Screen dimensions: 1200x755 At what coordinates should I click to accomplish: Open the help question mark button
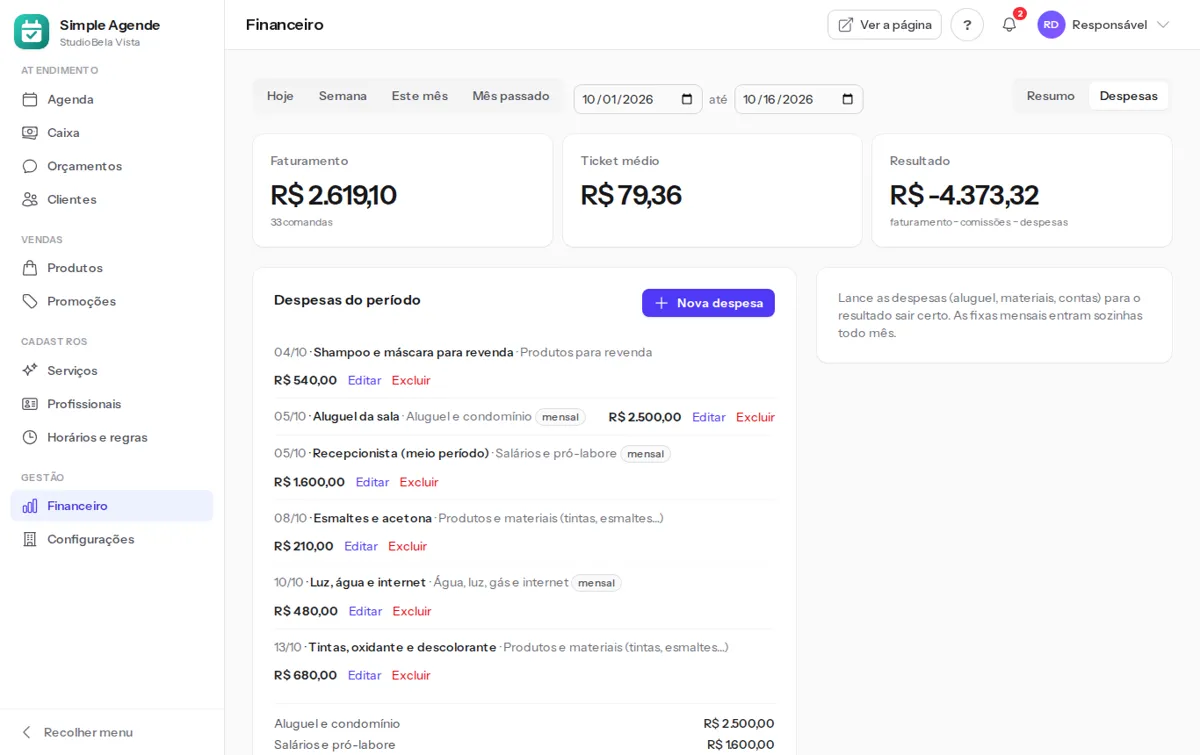(967, 25)
